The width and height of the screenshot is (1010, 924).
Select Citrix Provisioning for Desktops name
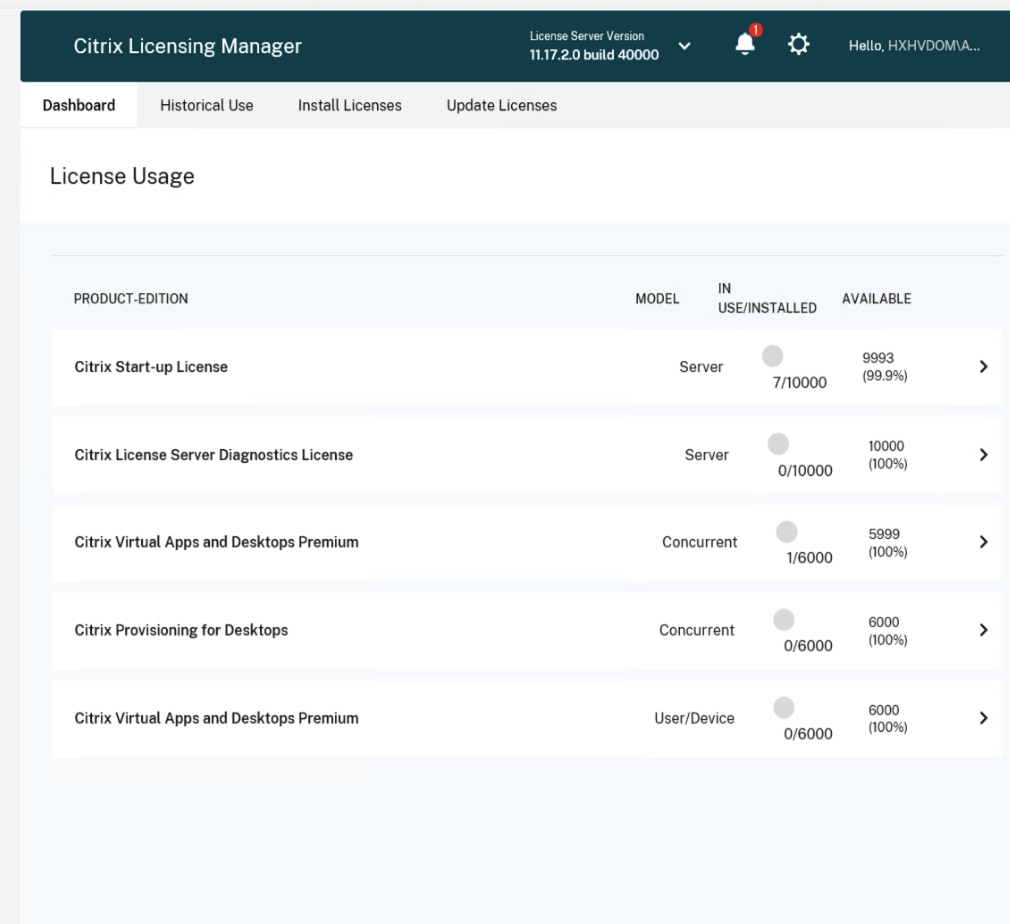[x=182, y=630]
